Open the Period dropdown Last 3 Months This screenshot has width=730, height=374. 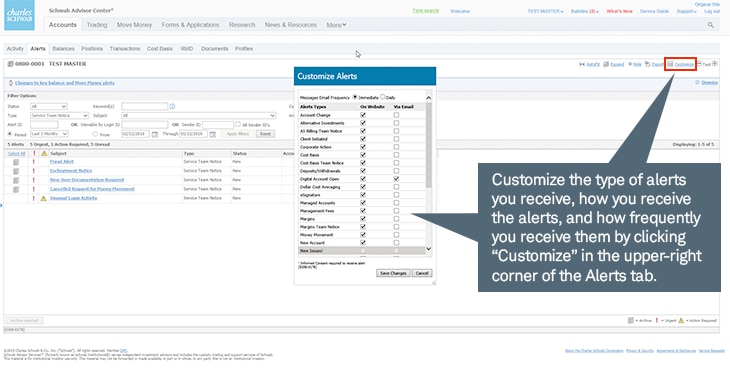point(49,134)
